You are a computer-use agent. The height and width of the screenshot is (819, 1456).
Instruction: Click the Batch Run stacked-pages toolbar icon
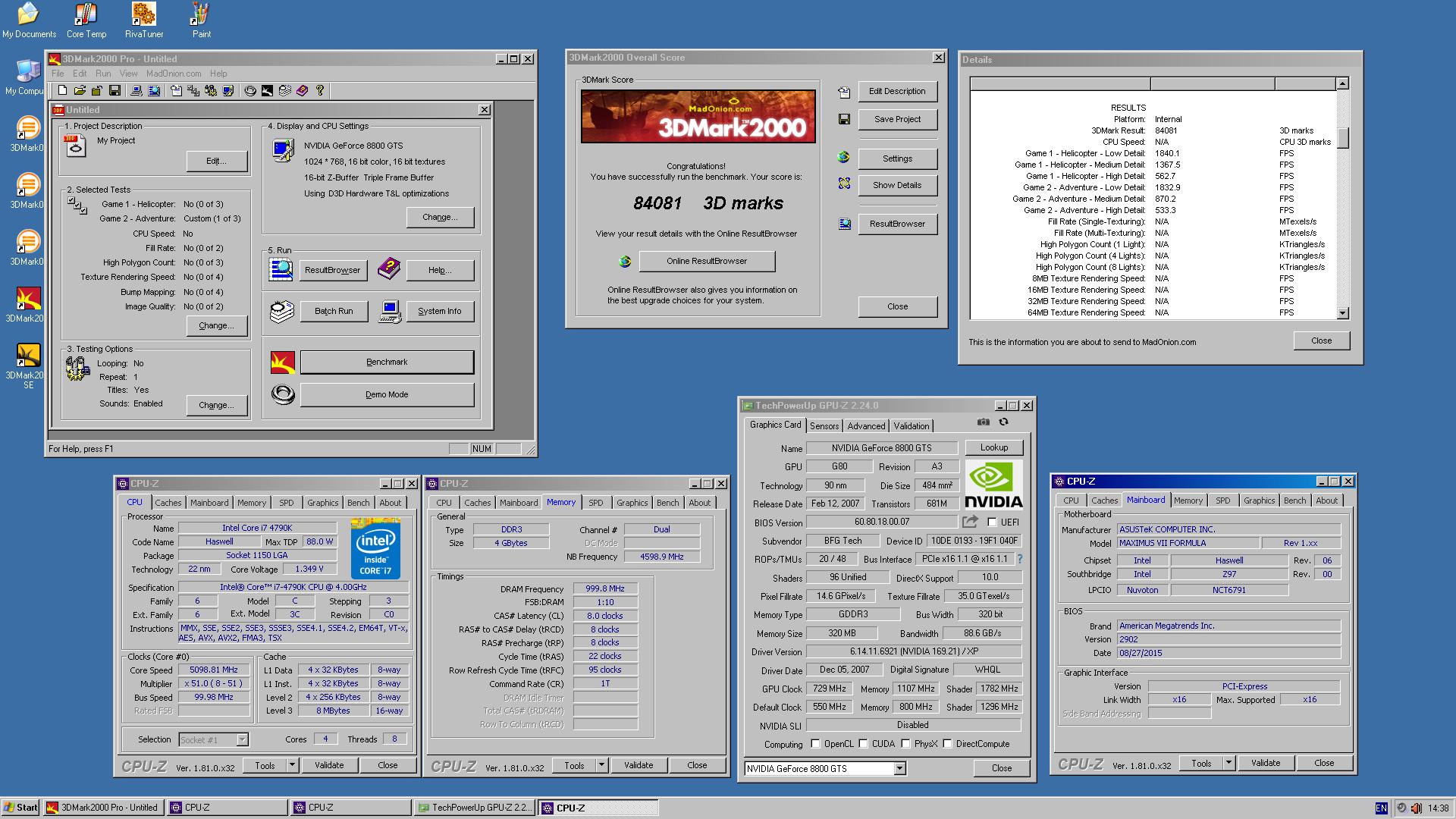(x=285, y=90)
